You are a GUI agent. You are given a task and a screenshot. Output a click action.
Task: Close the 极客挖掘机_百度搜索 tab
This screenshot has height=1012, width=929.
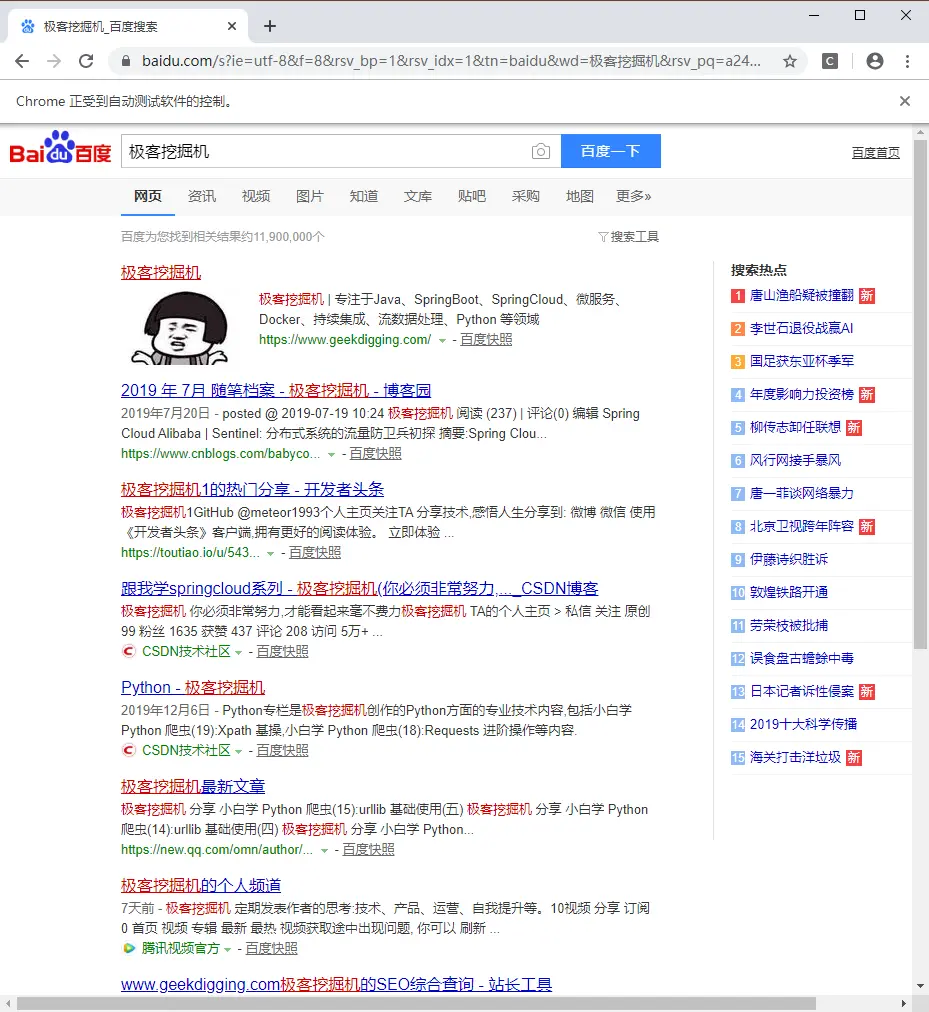tap(232, 26)
